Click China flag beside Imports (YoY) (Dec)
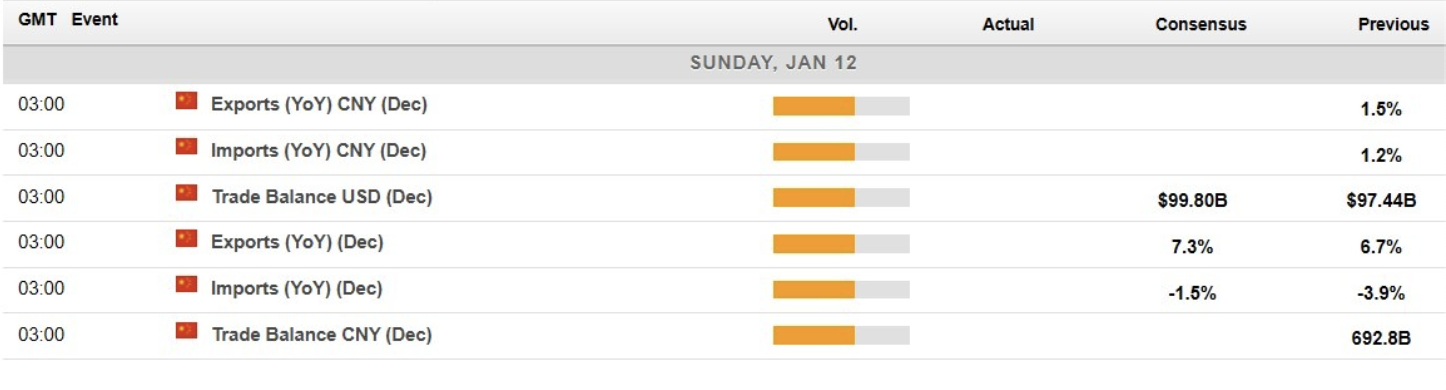 [186, 285]
